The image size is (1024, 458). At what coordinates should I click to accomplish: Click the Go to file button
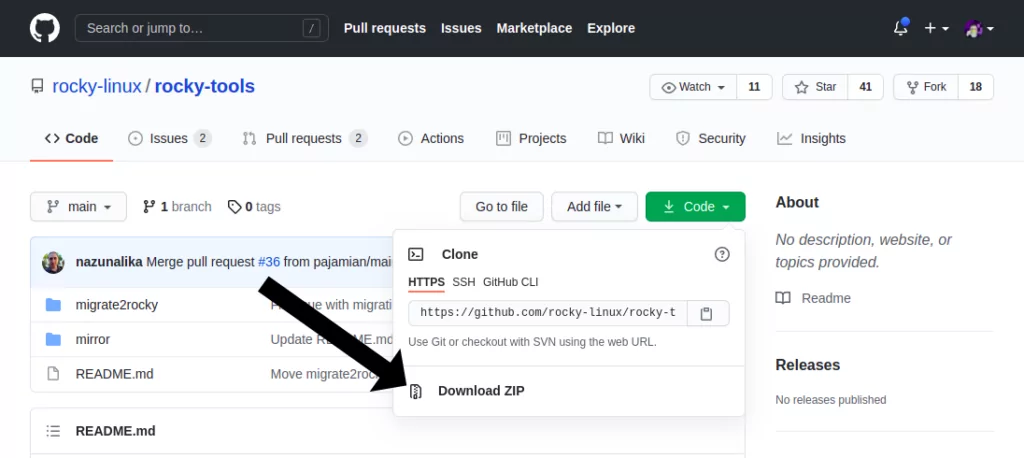pyautogui.click(x=502, y=207)
